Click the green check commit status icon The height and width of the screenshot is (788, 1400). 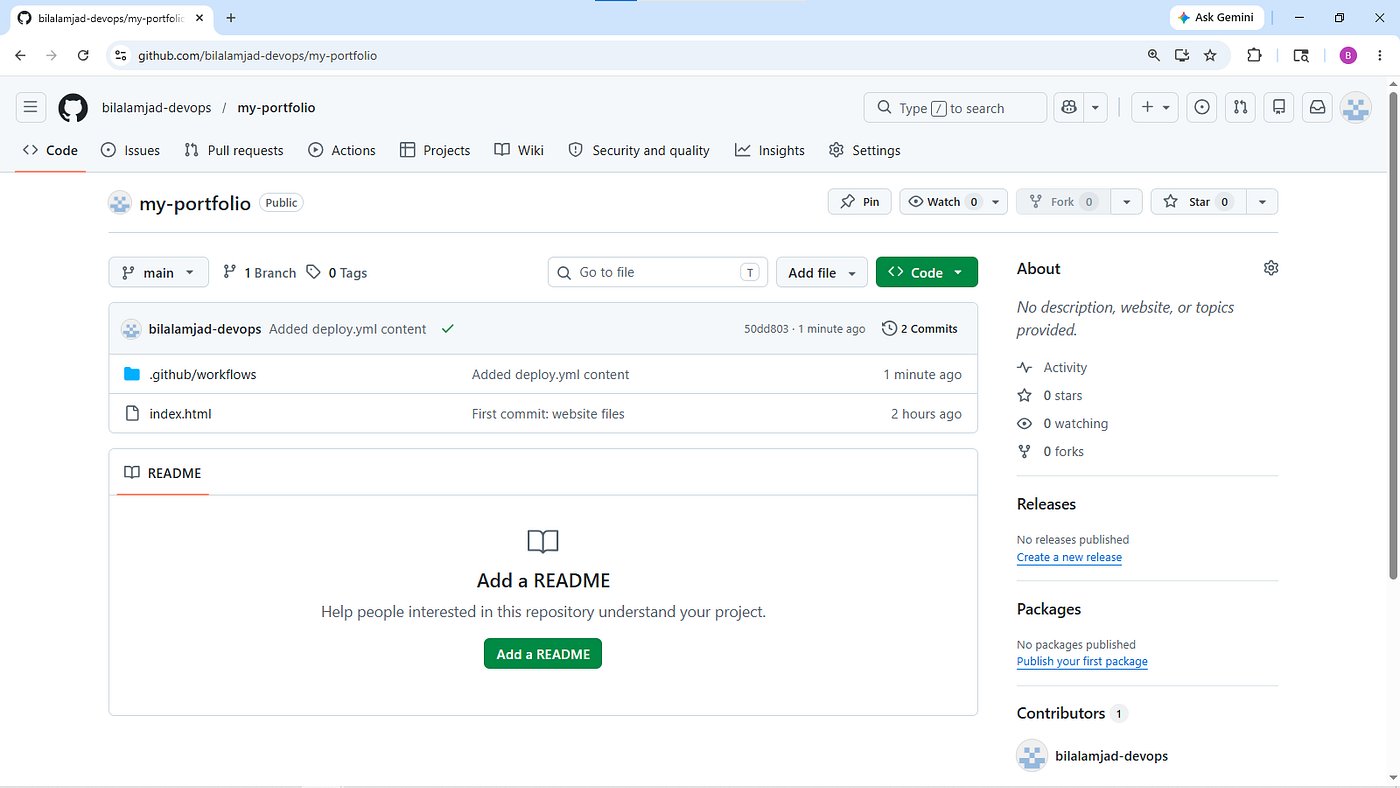[x=448, y=329]
